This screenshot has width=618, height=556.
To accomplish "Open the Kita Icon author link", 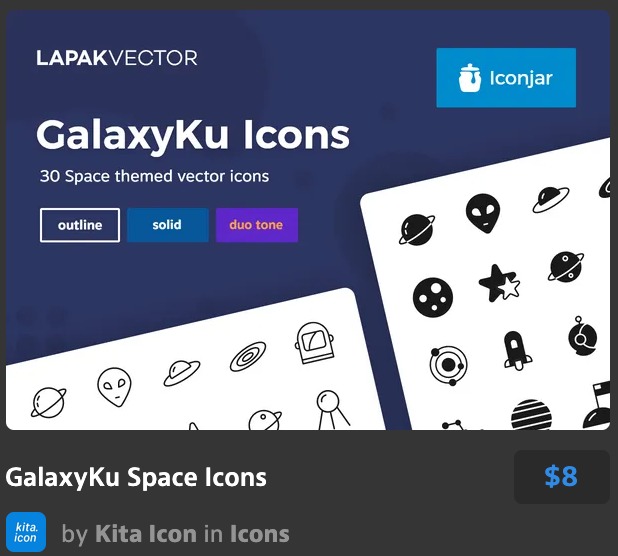I will coord(146,534).
